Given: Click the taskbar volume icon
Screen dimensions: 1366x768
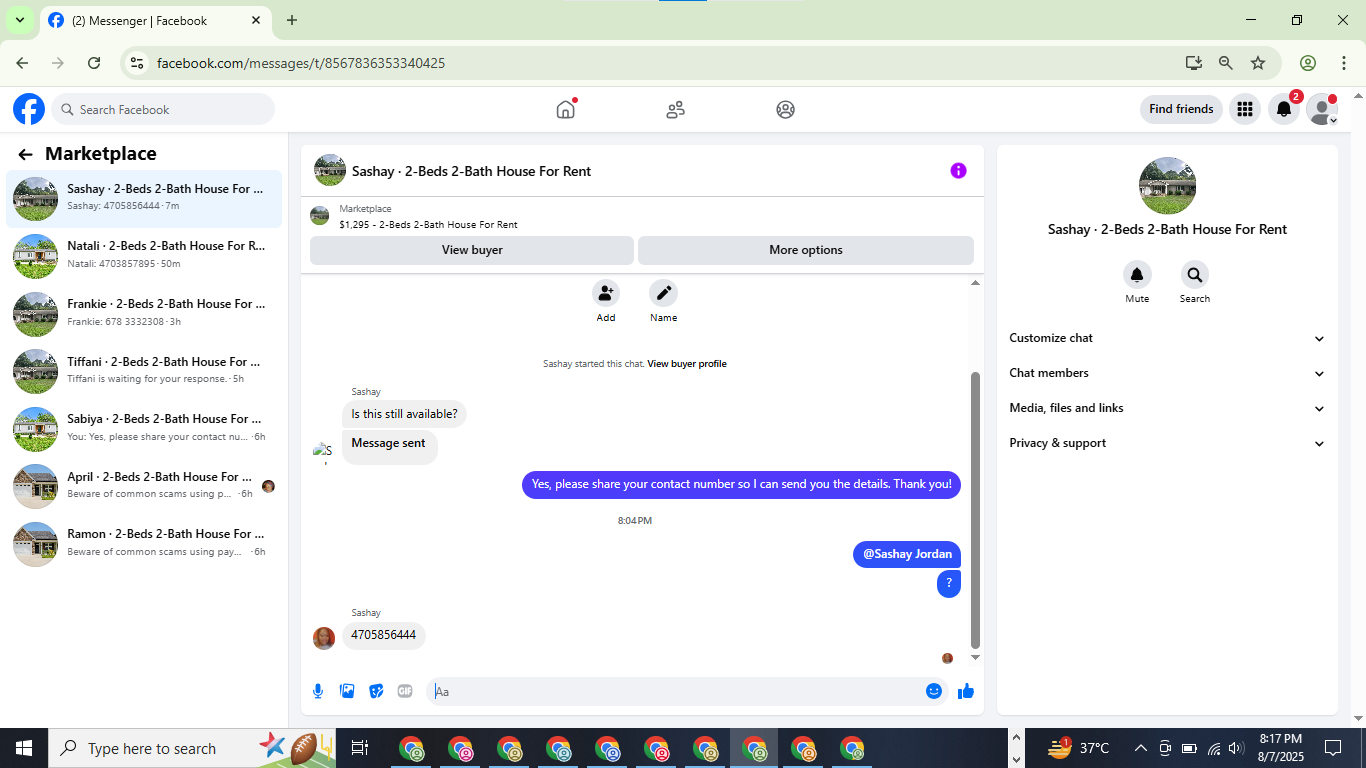Looking at the screenshot, I should 1236,748.
